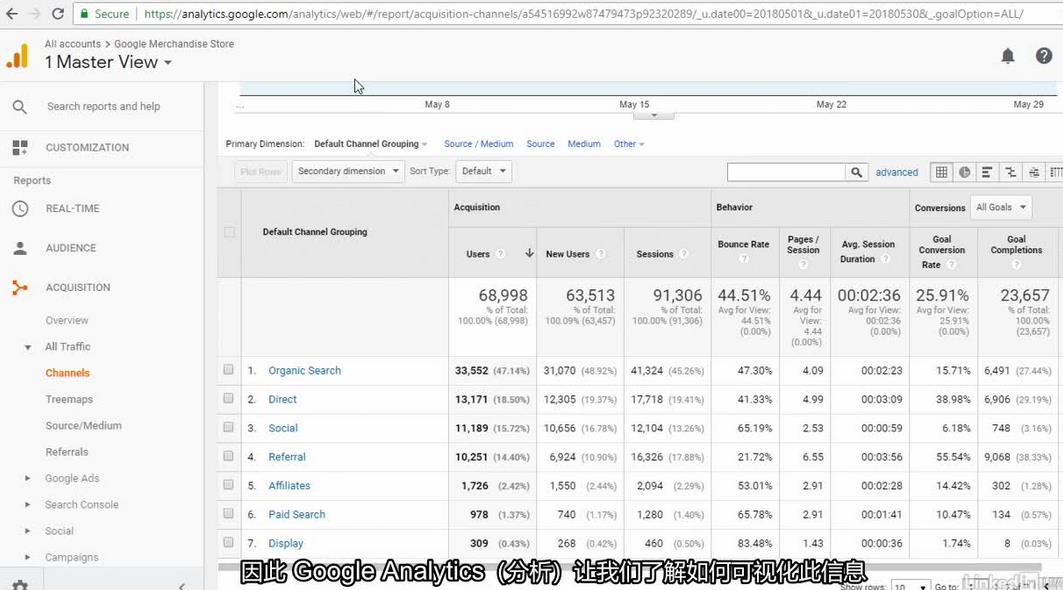Open the Treemaps report
Image resolution: width=1063 pixels, height=590 pixels.
coord(69,399)
